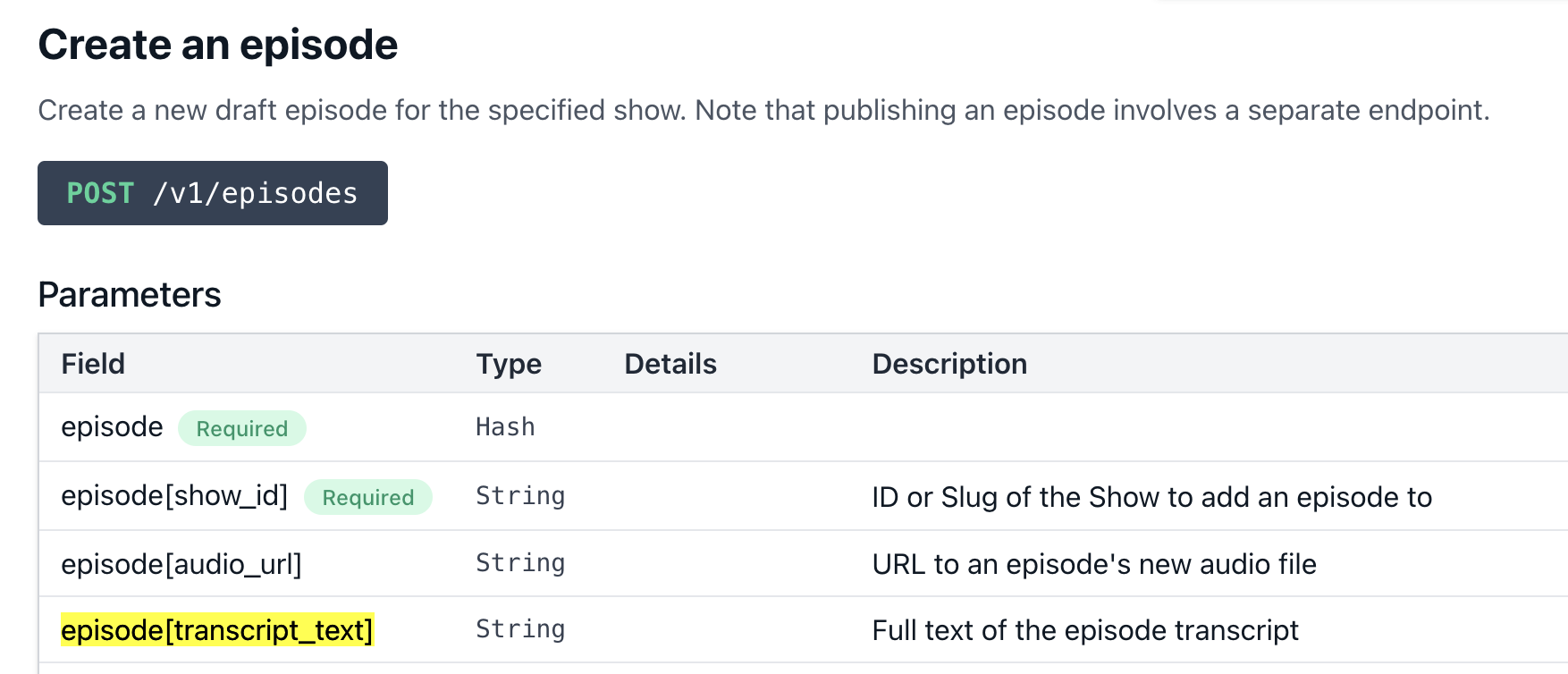Click the 'ID or Slug of the Show' description
The image size is (1568, 674).
click(1151, 497)
